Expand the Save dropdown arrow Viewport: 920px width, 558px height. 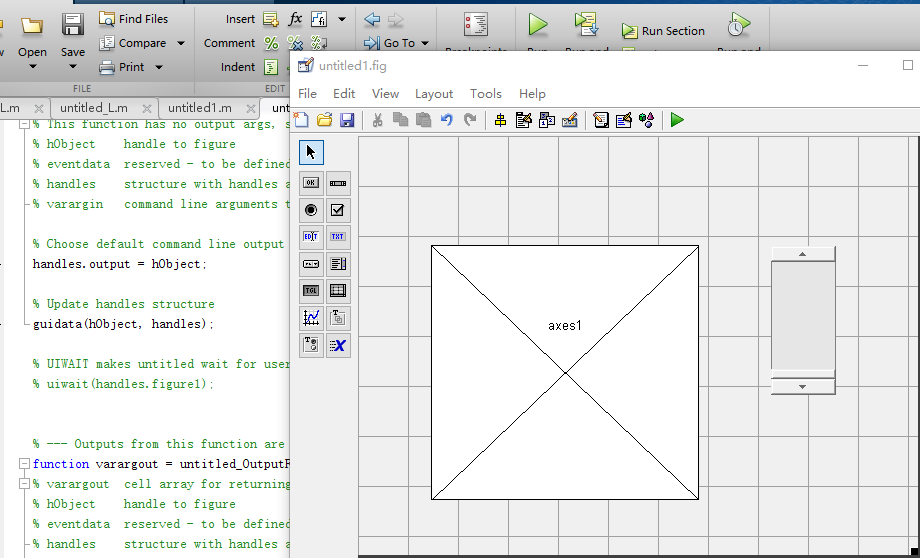tap(73, 67)
